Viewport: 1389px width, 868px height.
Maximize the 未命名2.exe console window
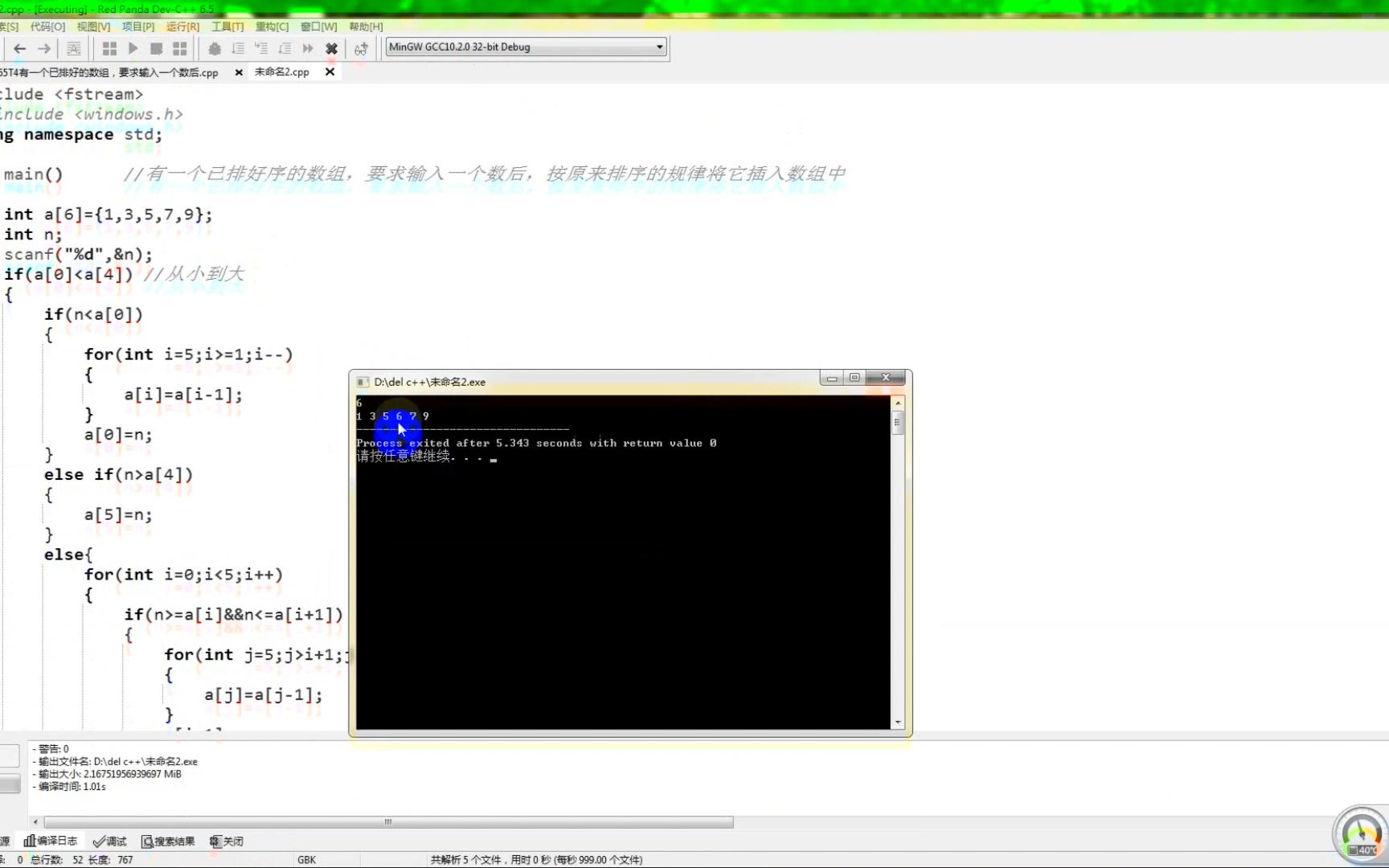pos(854,378)
